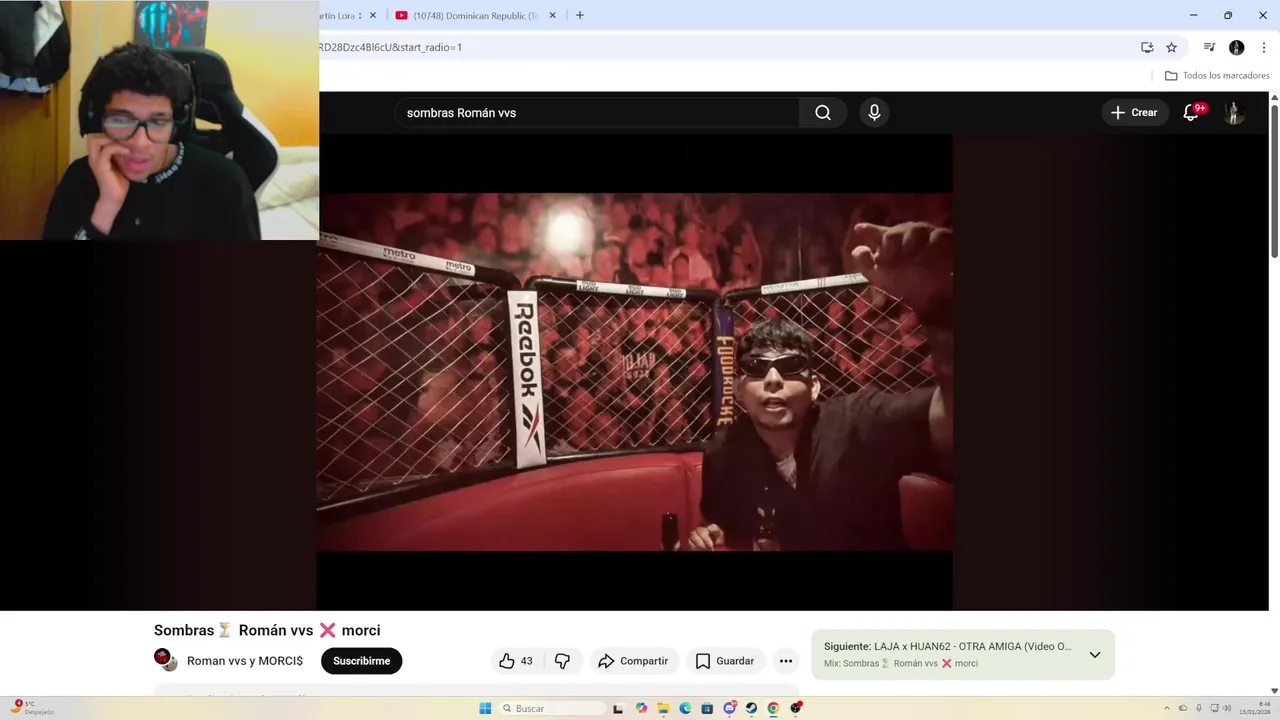This screenshot has height=720, width=1280.
Task: Click the Siguiente LAJA x HUAN62 text
Action: pyautogui.click(x=947, y=646)
